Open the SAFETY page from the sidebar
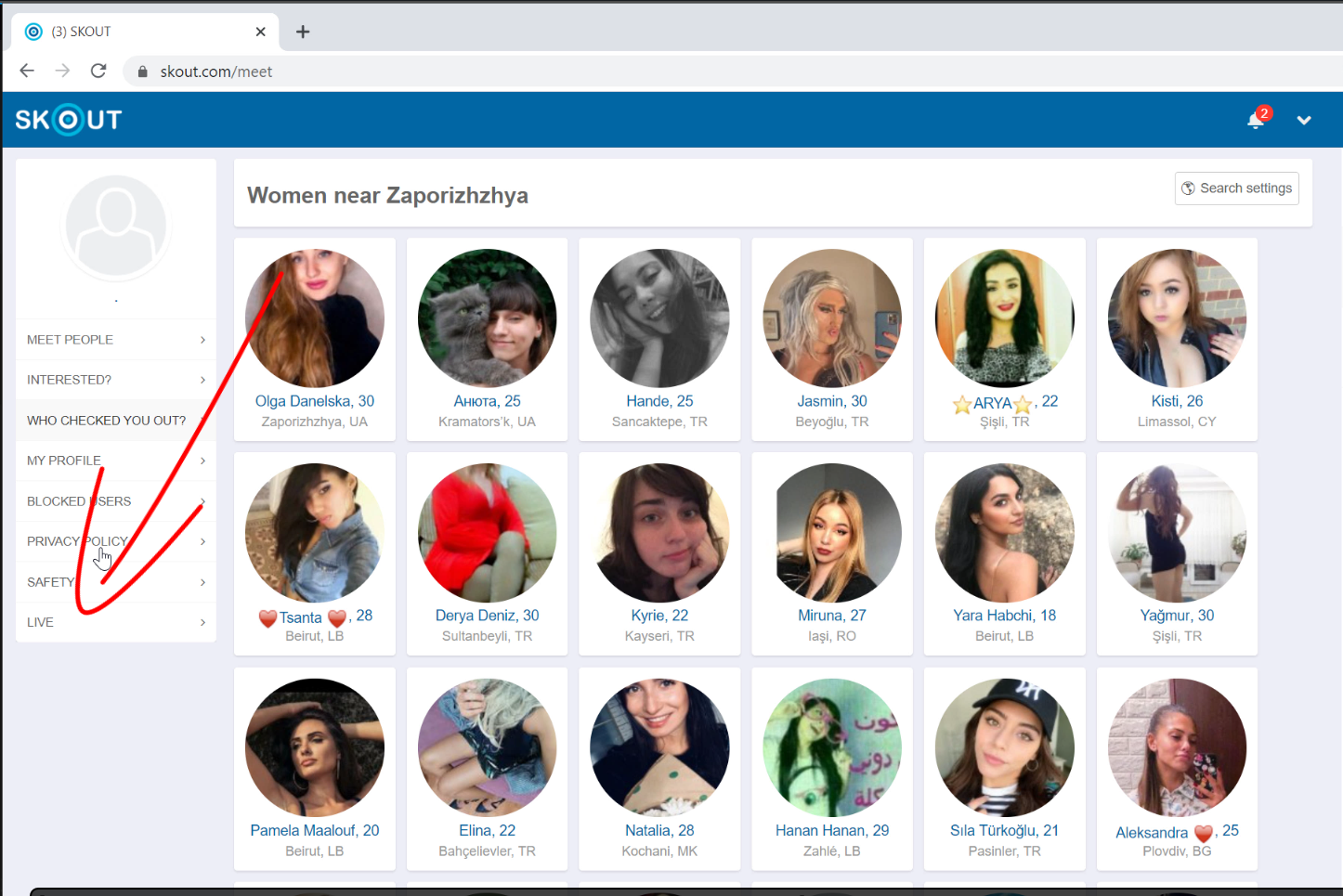 pyautogui.click(x=50, y=581)
